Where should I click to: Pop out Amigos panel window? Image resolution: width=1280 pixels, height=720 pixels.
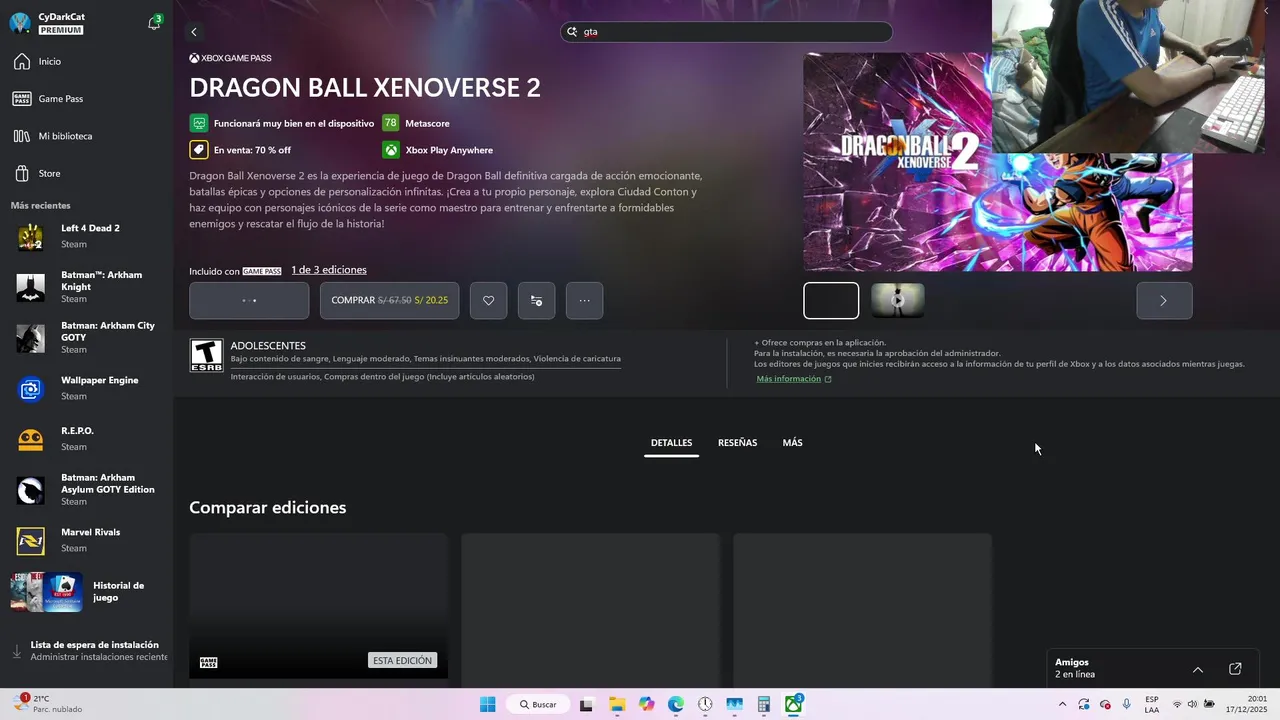tap(1235, 669)
